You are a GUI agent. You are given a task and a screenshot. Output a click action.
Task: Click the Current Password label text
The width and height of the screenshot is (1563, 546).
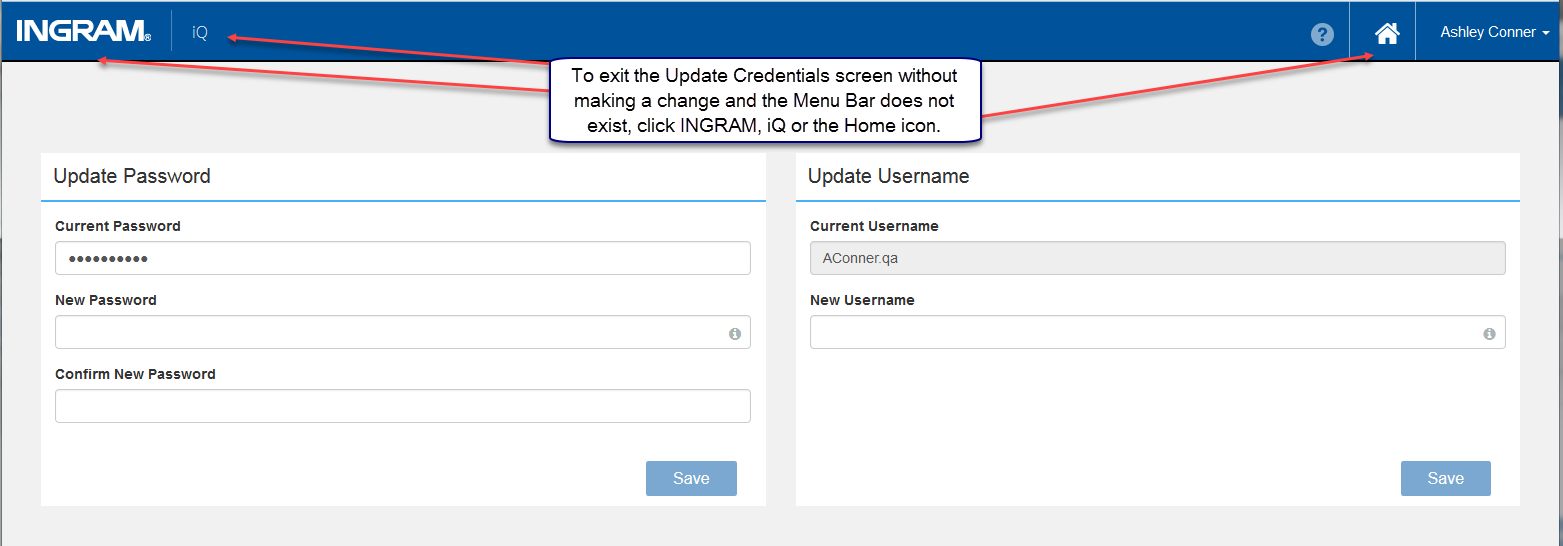click(118, 226)
